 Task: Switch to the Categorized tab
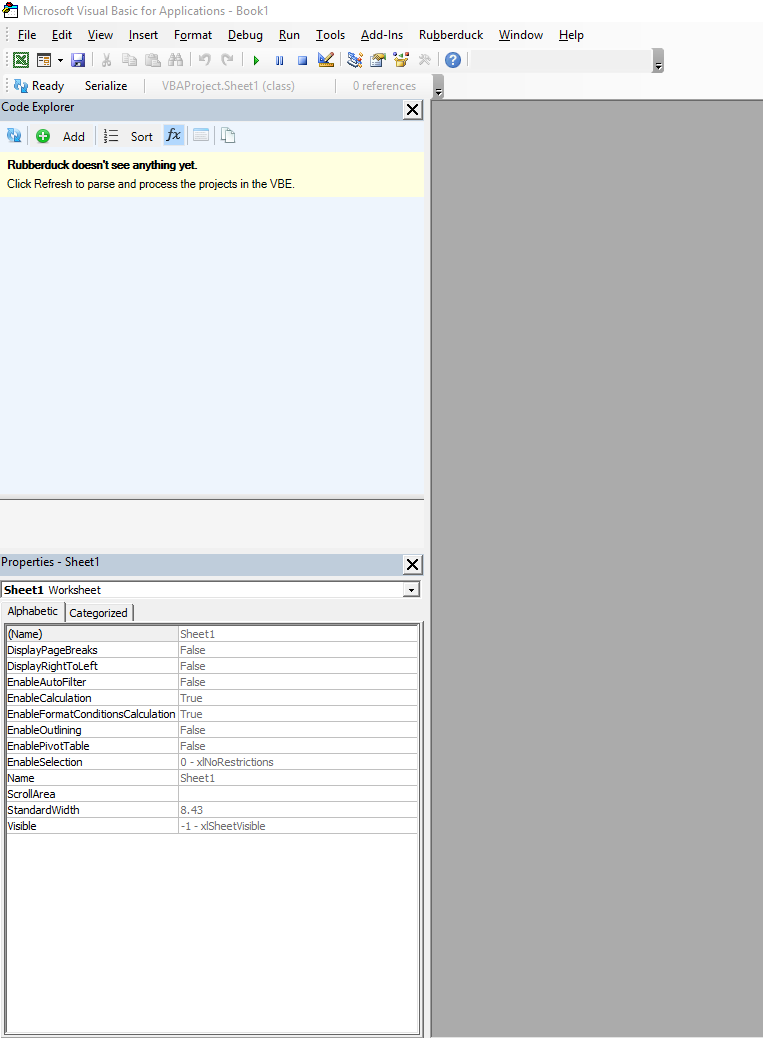99,613
